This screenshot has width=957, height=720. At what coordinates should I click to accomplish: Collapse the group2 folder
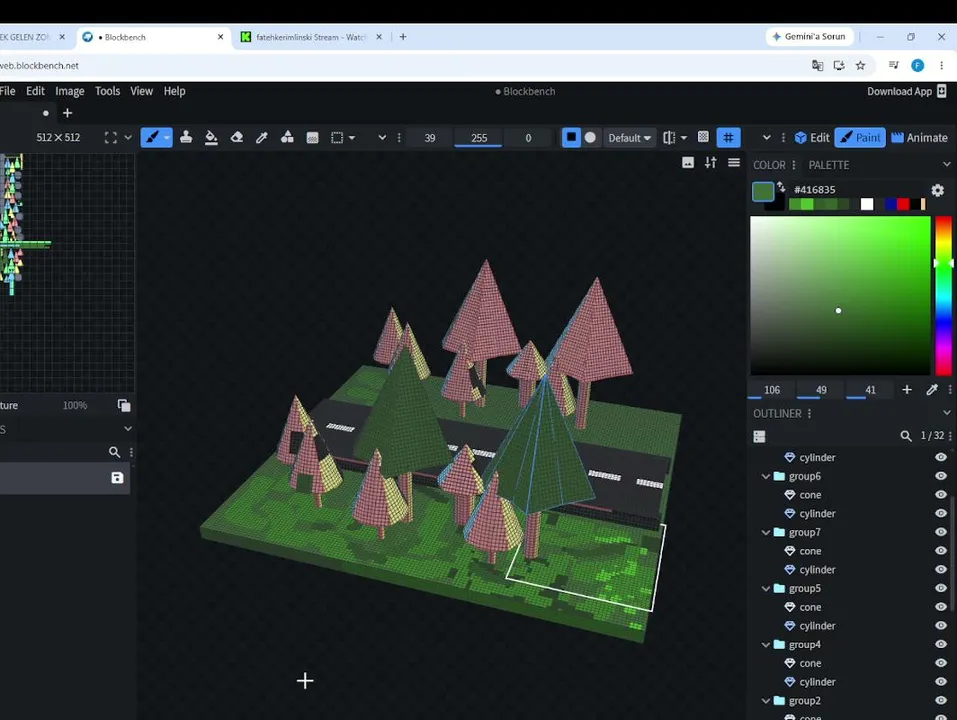click(765, 700)
